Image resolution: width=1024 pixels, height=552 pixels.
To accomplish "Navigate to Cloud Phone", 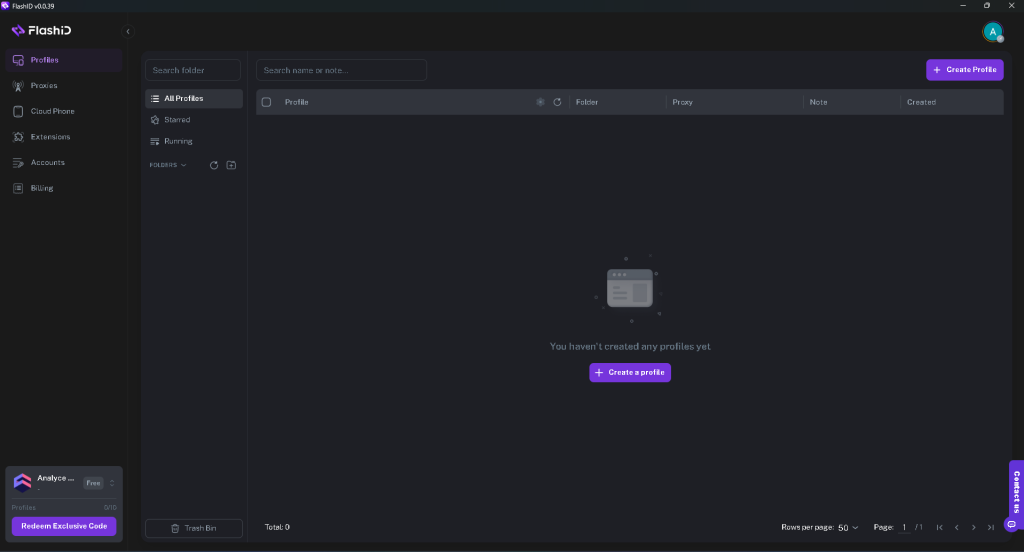I will [52, 111].
